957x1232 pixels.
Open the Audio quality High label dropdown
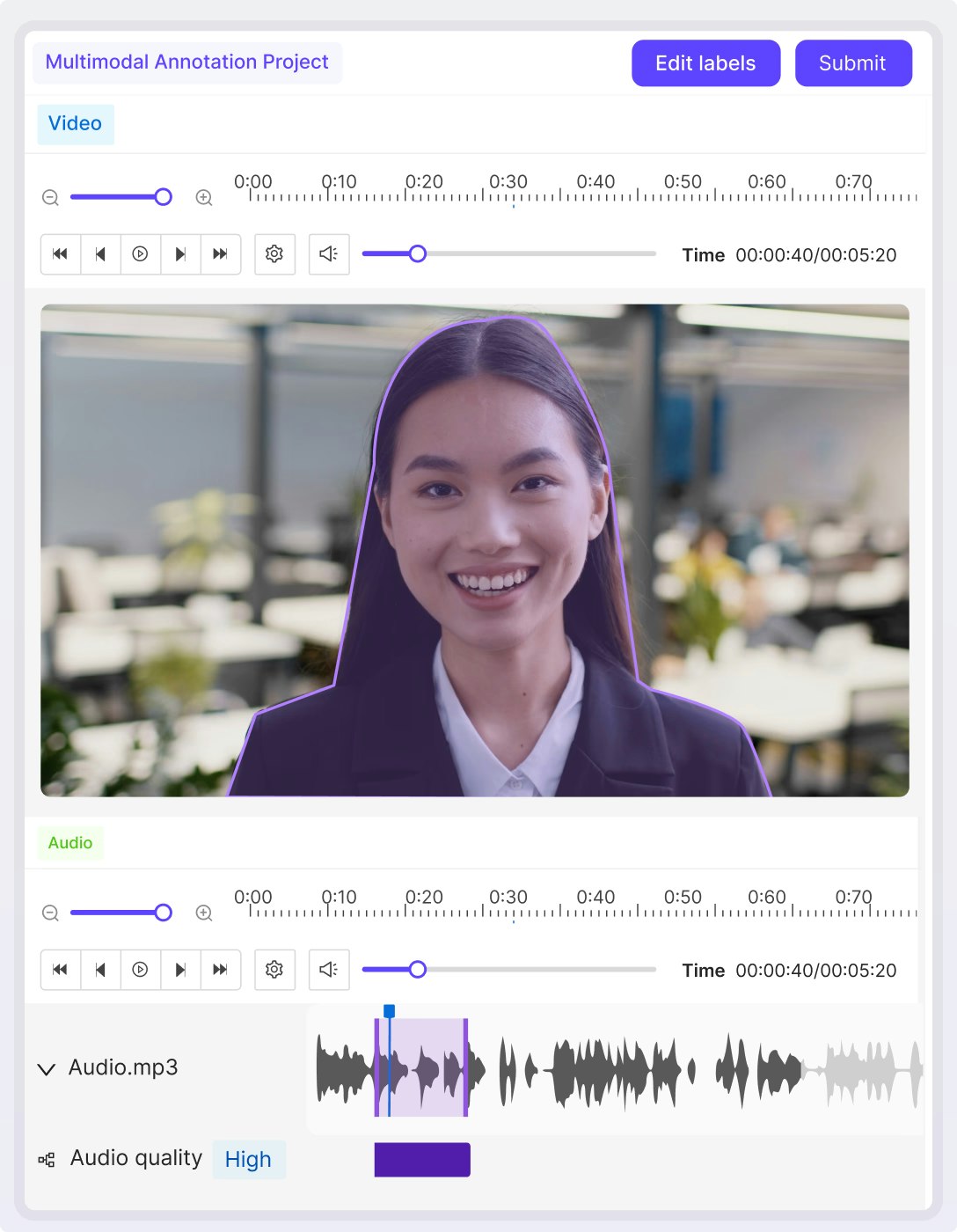248,1160
